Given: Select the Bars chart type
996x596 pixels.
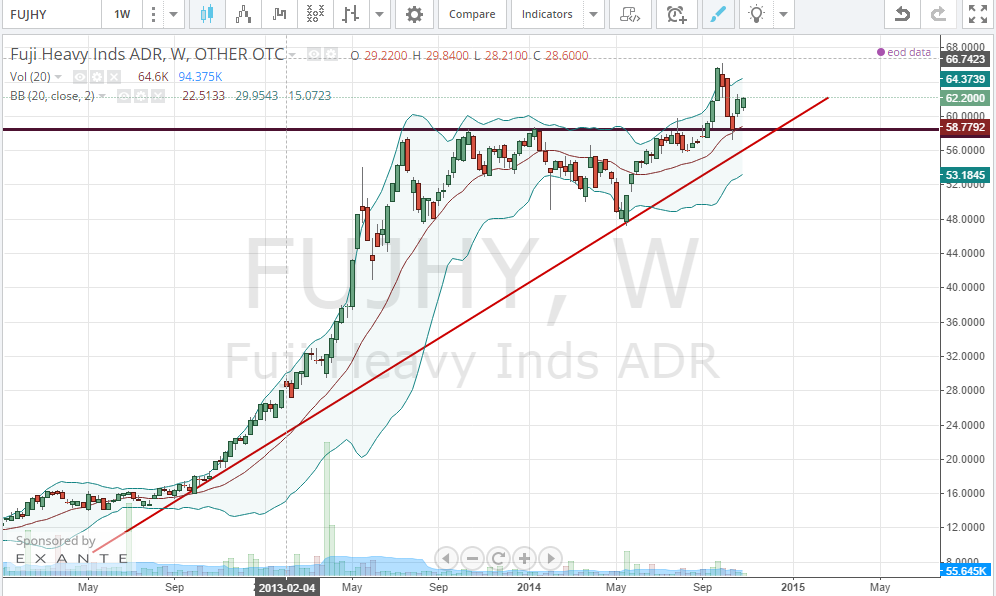Looking at the screenshot, I should click(x=351, y=14).
